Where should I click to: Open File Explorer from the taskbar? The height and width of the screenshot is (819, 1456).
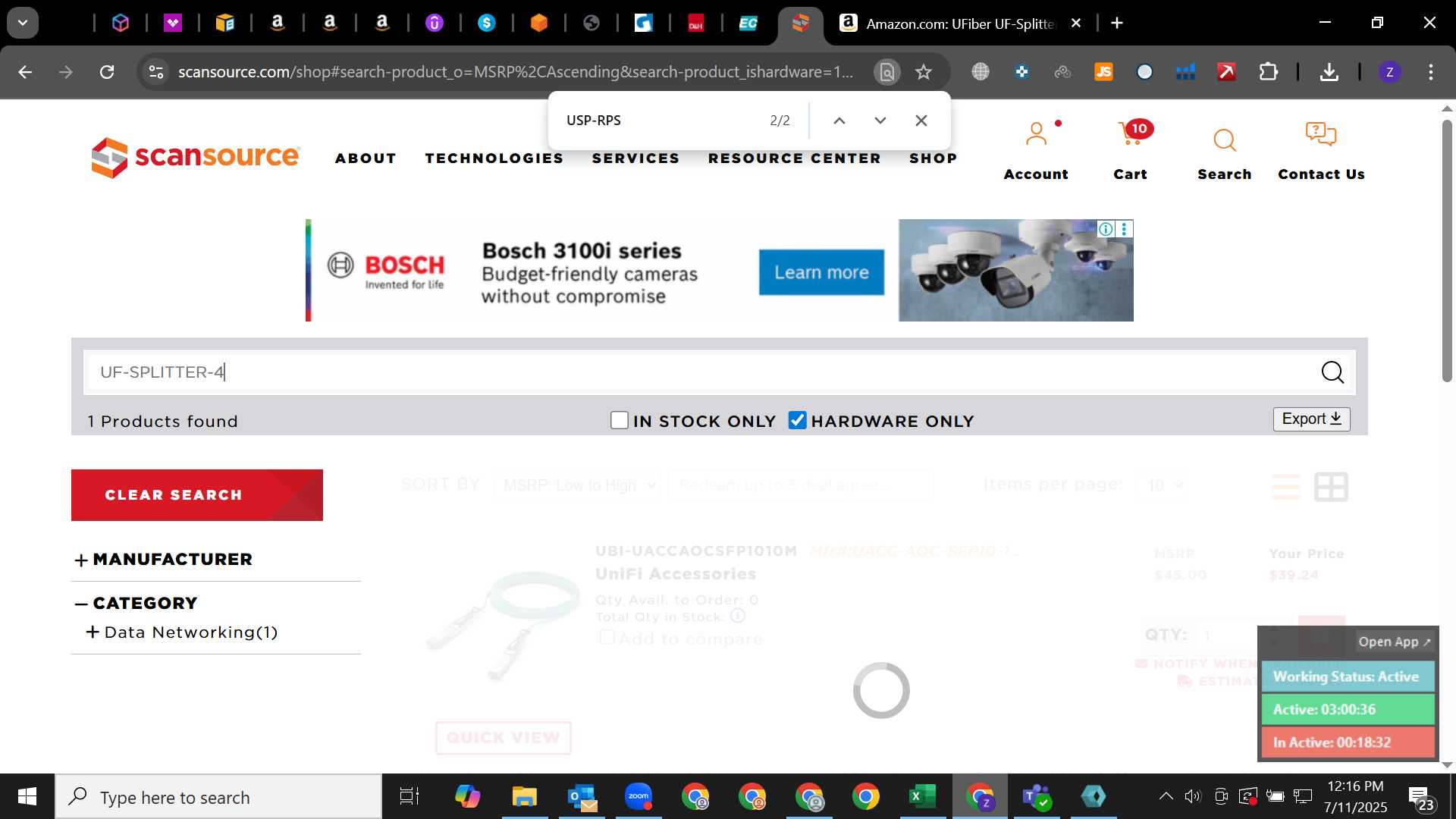pos(524,797)
